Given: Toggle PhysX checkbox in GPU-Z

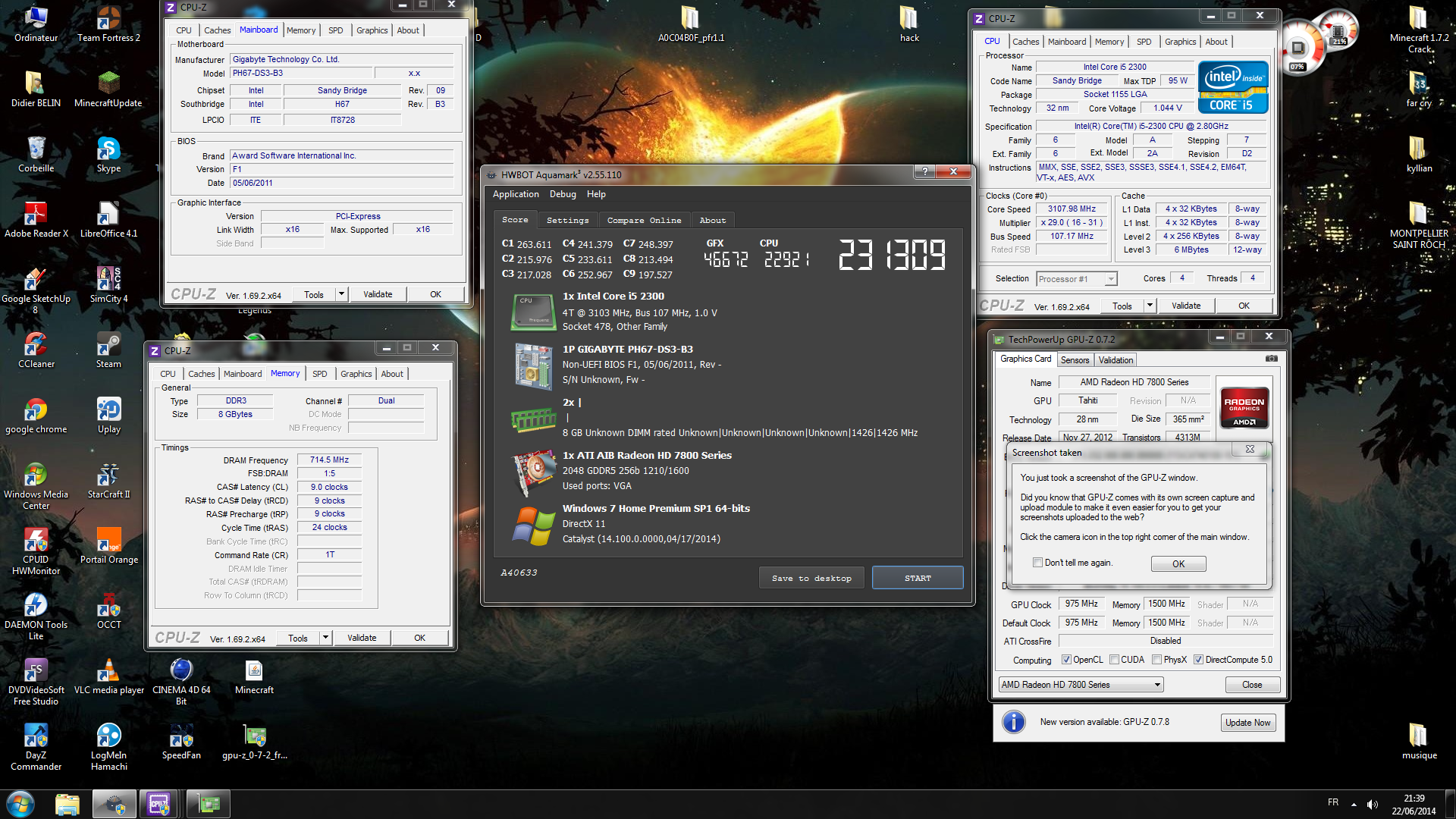Looking at the screenshot, I should pos(1156,660).
